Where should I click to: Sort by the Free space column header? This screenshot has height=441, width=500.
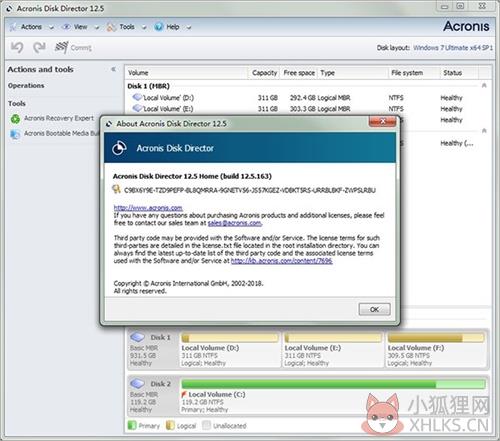coord(299,73)
